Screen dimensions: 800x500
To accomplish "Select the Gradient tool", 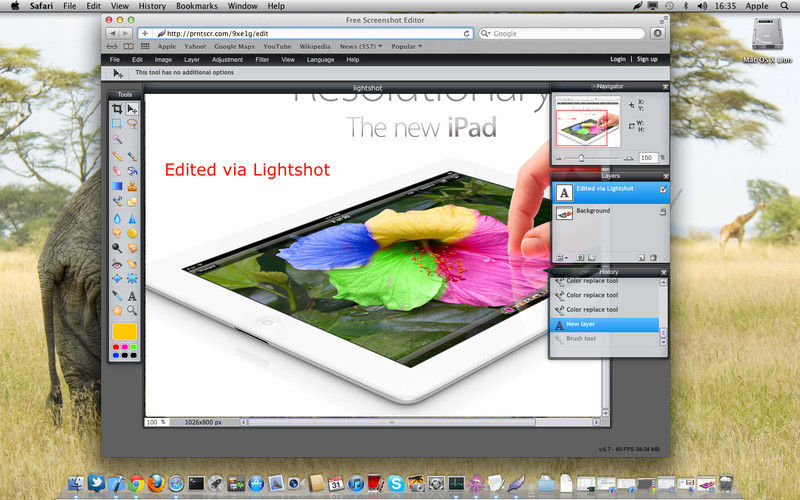I will pyautogui.click(x=117, y=186).
